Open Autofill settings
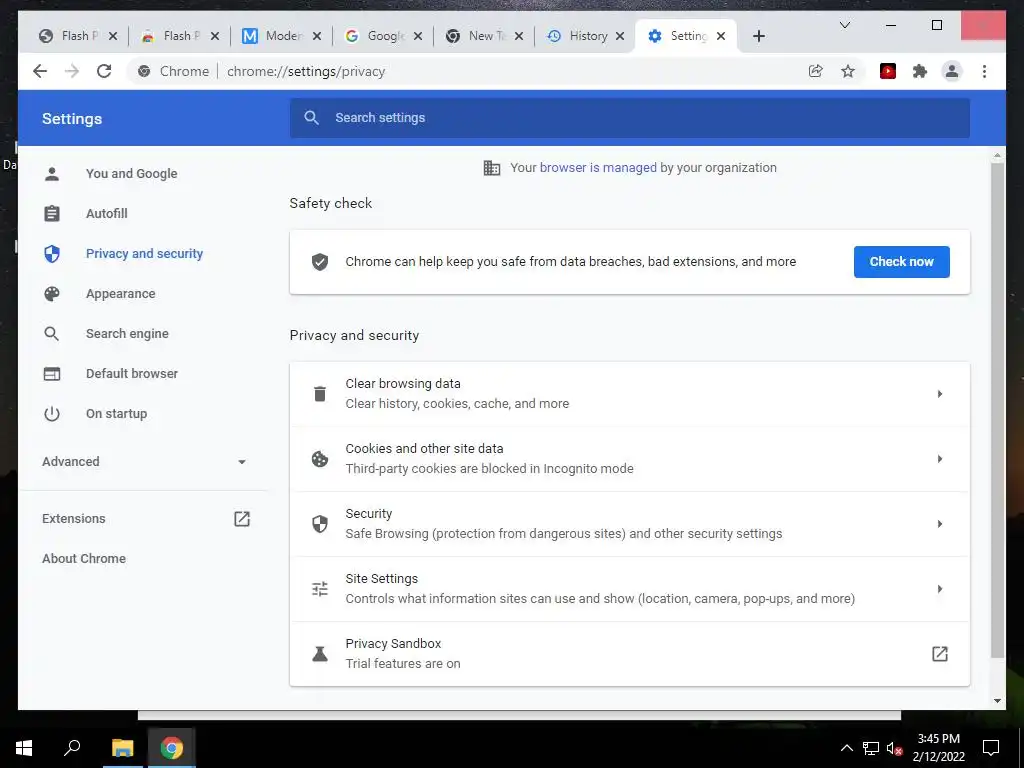The image size is (1024, 768). point(106,214)
